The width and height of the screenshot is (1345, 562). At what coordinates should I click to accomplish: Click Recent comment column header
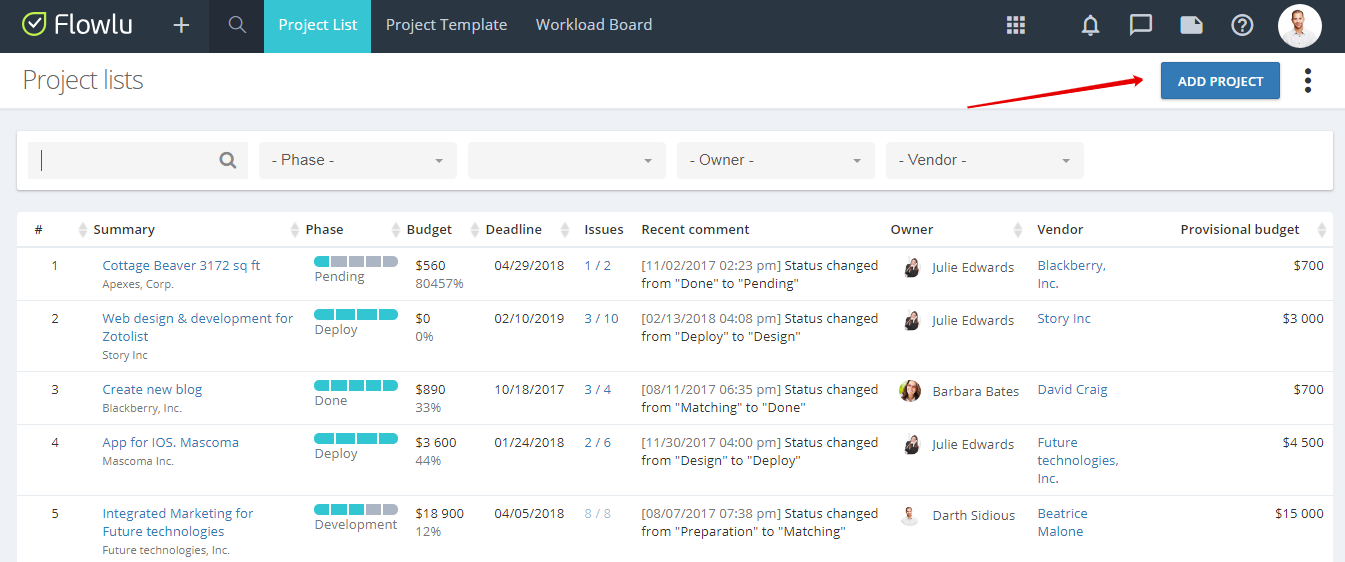point(695,230)
